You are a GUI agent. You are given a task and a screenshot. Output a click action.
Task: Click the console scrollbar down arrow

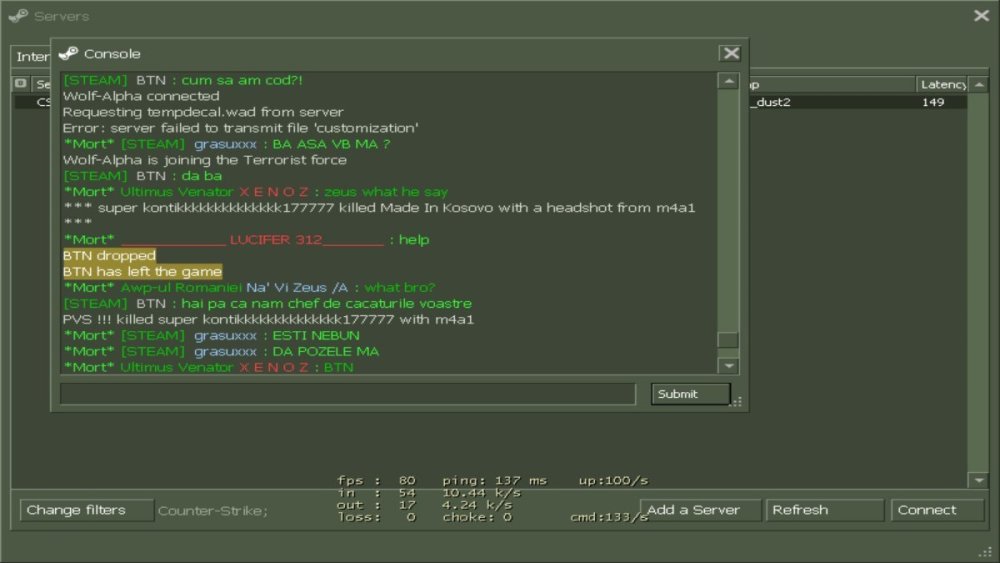coord(728,365)
